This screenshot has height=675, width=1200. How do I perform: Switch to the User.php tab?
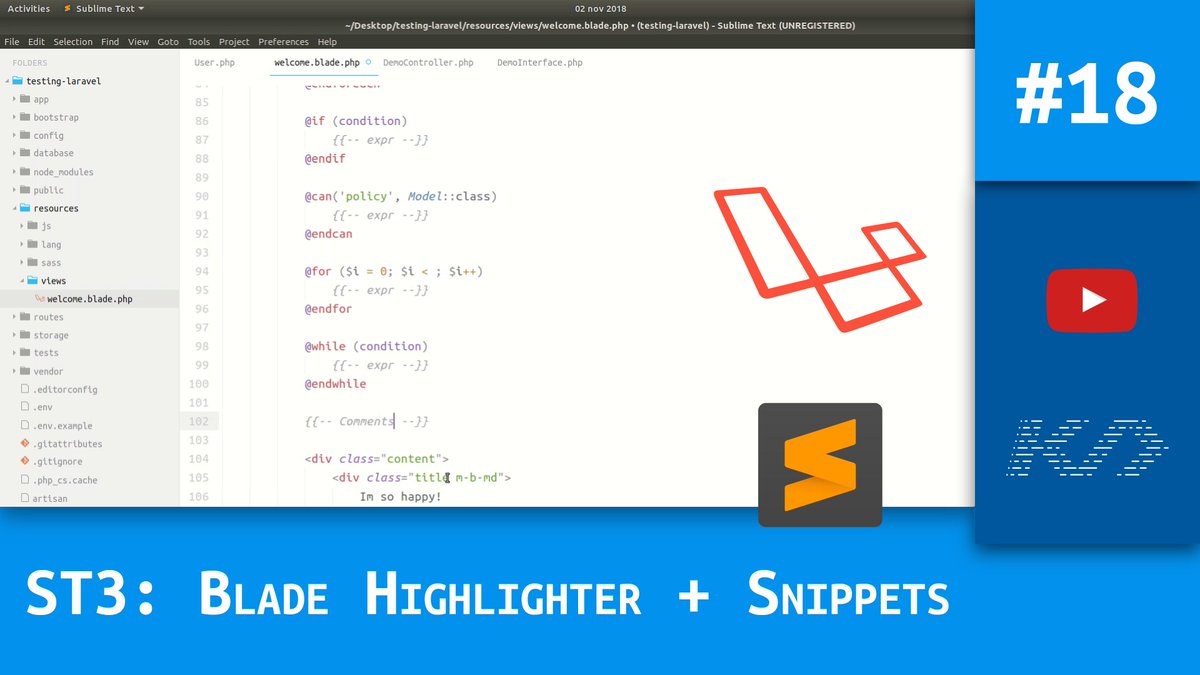(x=214, y=63)
